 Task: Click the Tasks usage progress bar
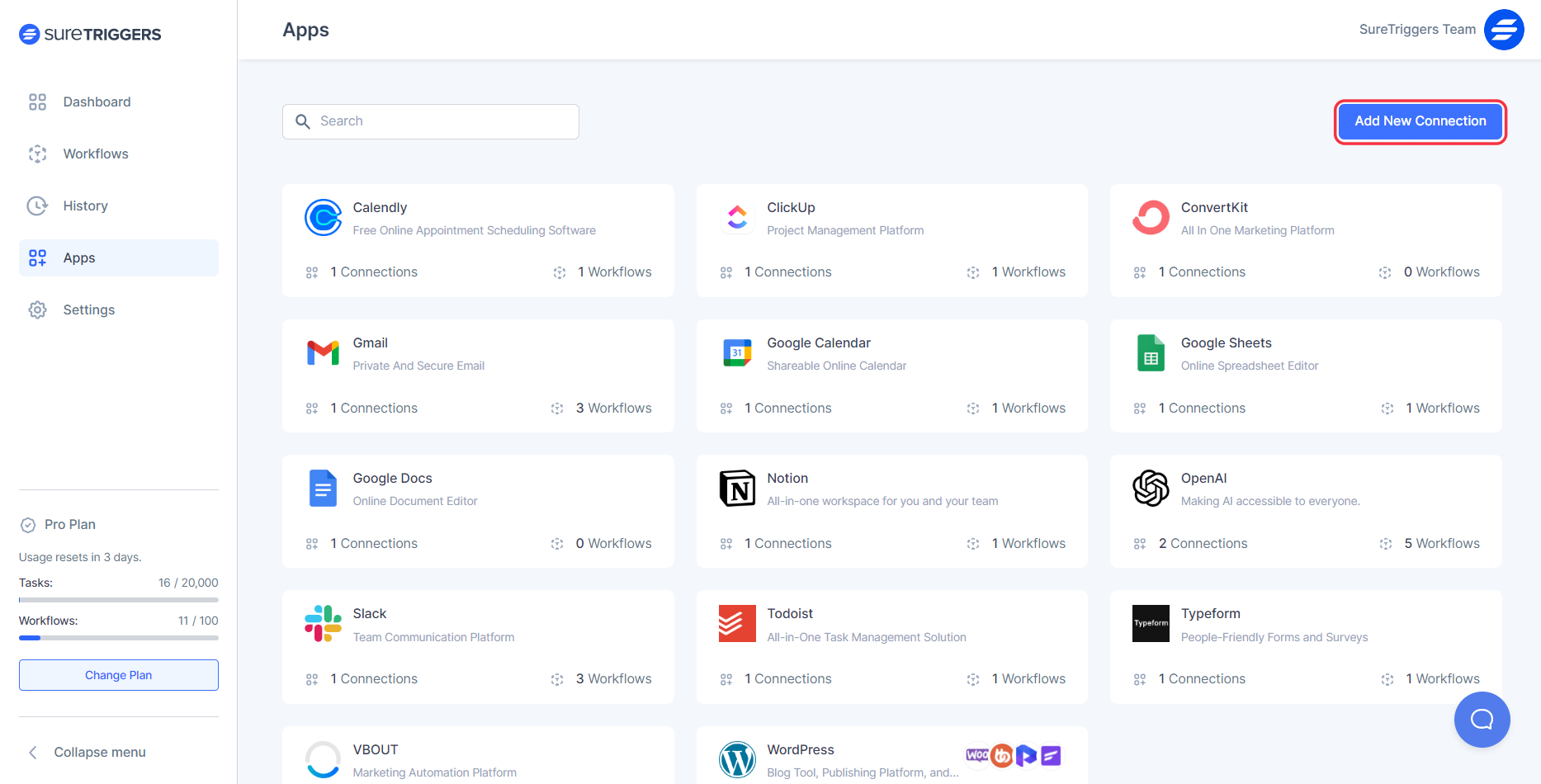119,600
